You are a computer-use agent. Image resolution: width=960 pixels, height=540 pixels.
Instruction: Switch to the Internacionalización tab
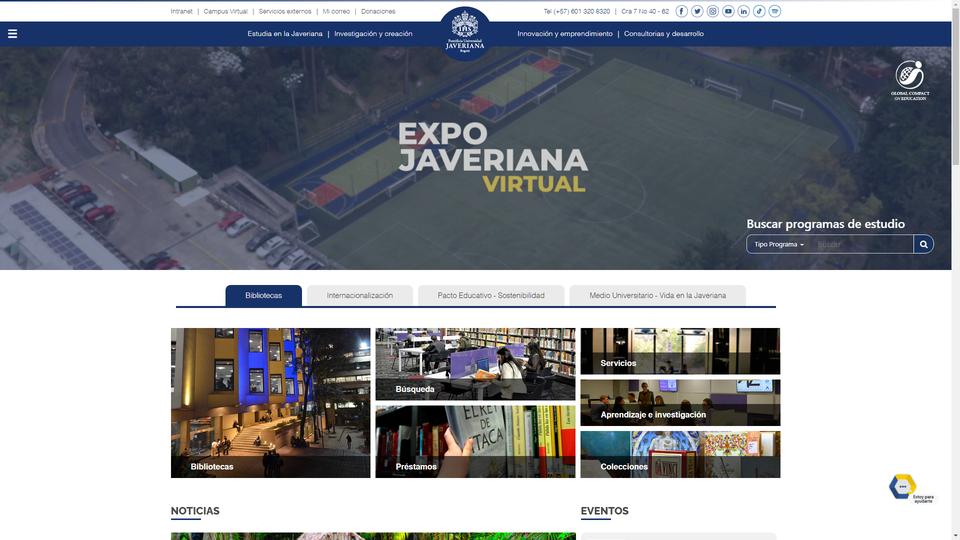tap(359, 295)
